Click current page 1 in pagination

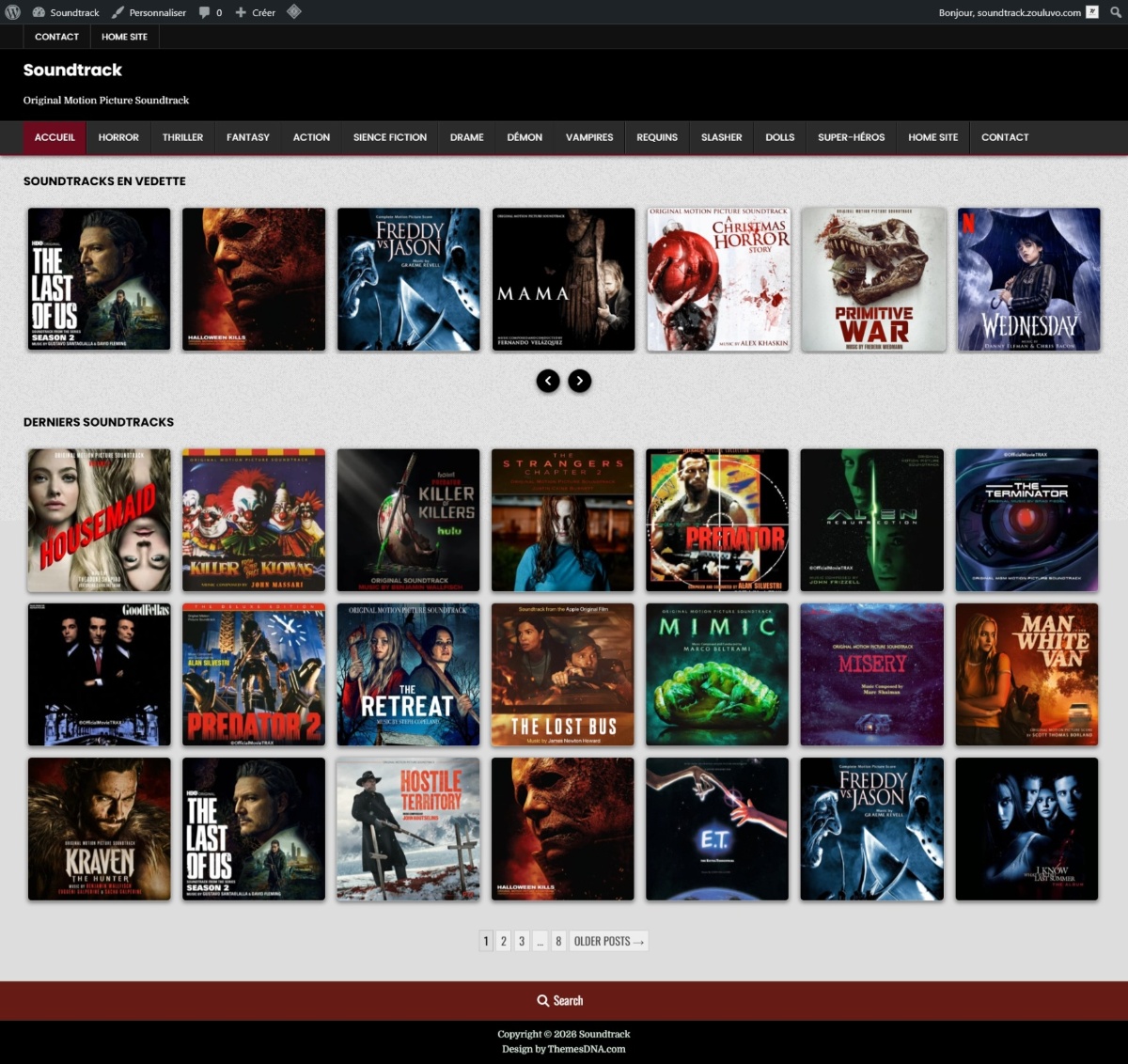click(486, 941)
